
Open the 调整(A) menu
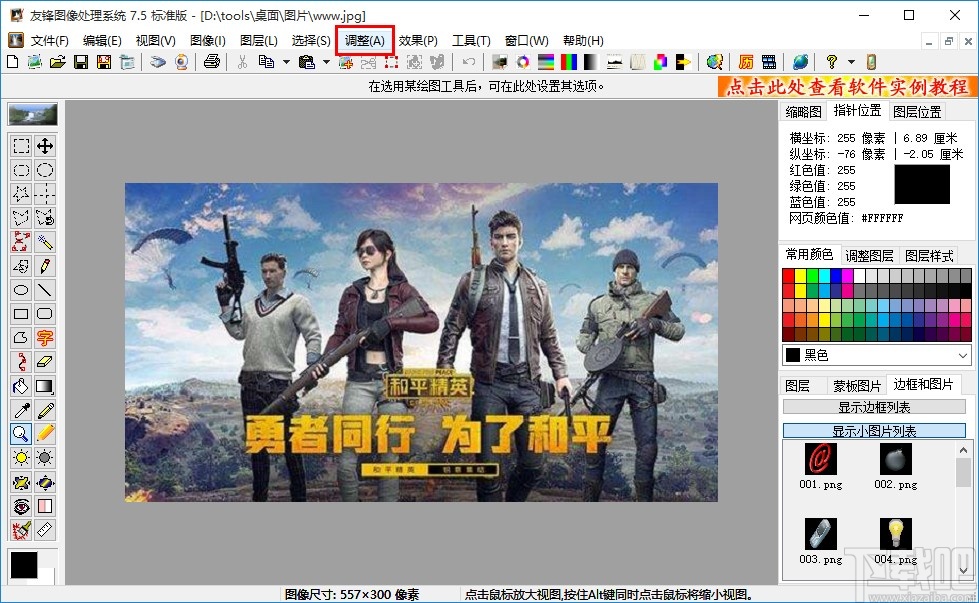pyautogui.click(x=365, y=41)
